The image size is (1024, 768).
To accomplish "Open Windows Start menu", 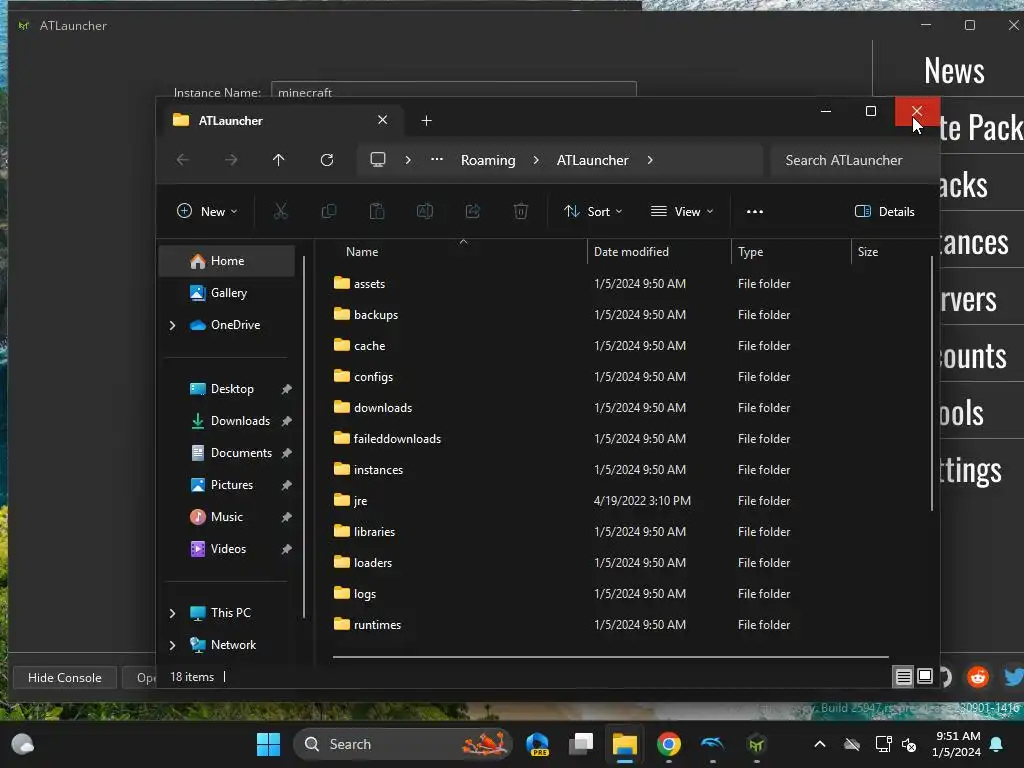I will pos(268,744).
